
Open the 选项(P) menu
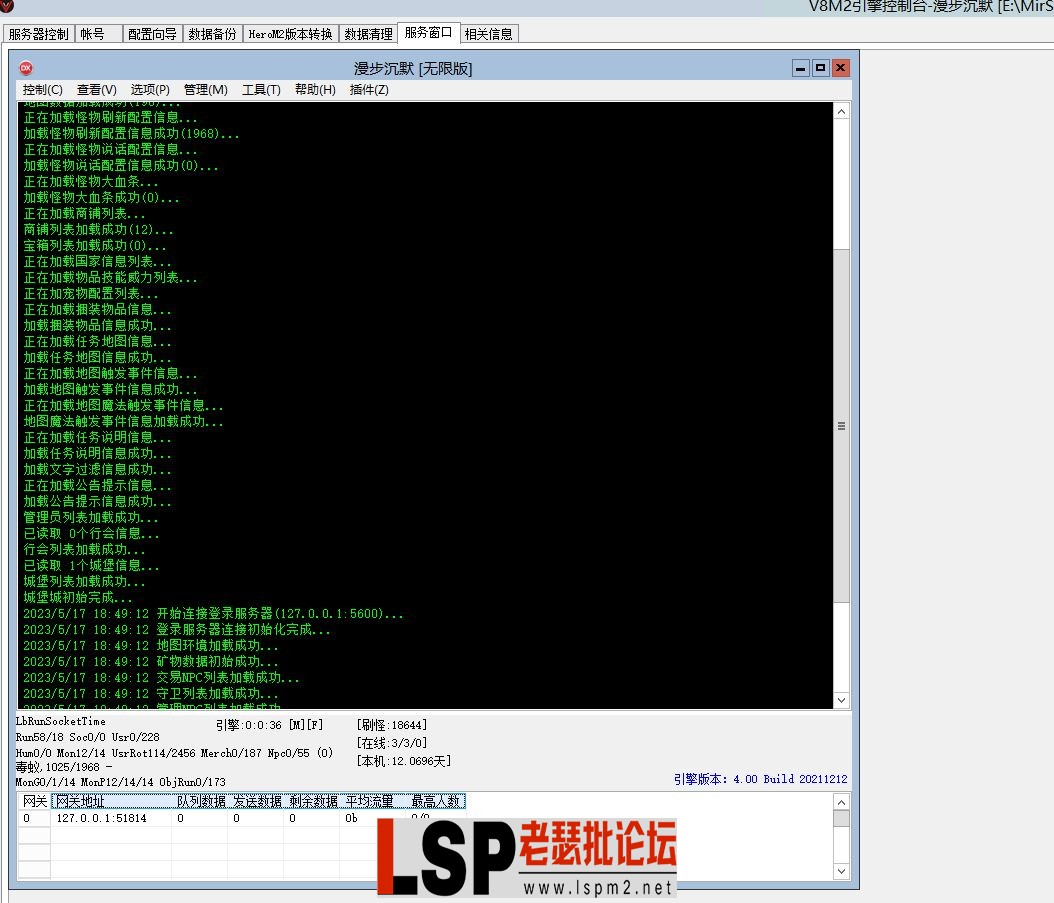tap(149, 90)
